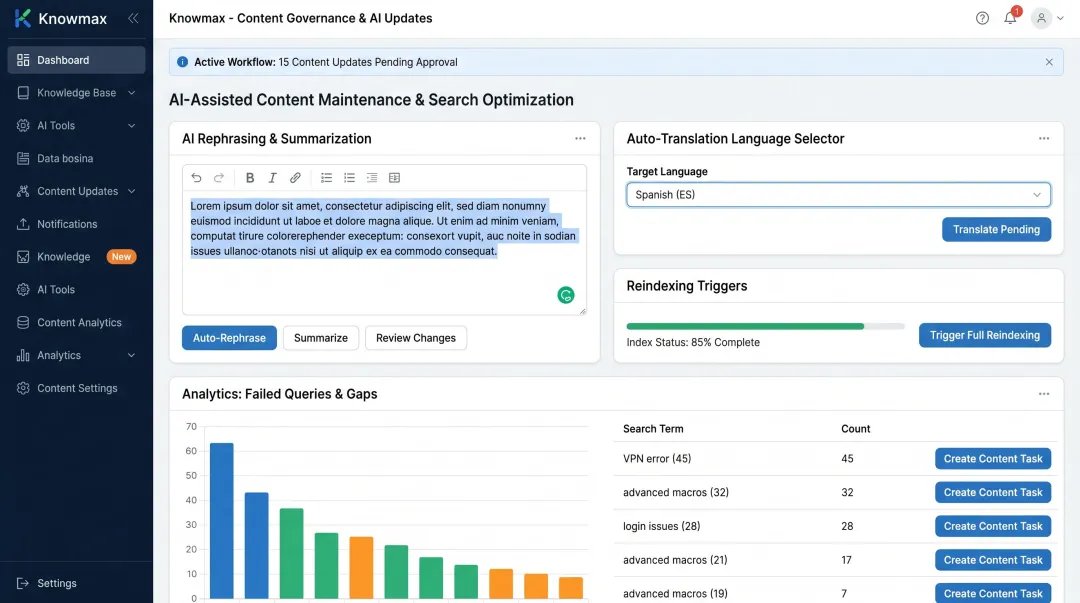Open user profile avatar icon

click(x=1041, y=19)
